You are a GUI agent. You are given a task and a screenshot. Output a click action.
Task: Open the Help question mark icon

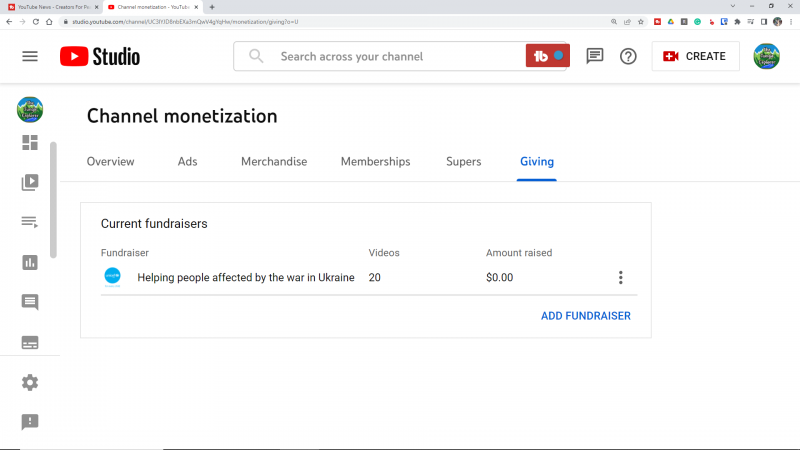(628, 56)
